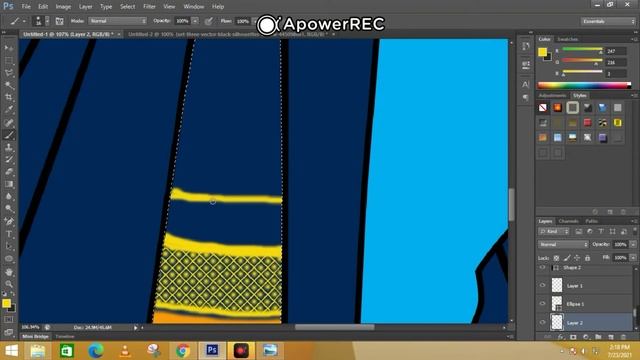640x360 pixels.
Task: Toggle Quick Mask mode icon
Action: point(9,320)
